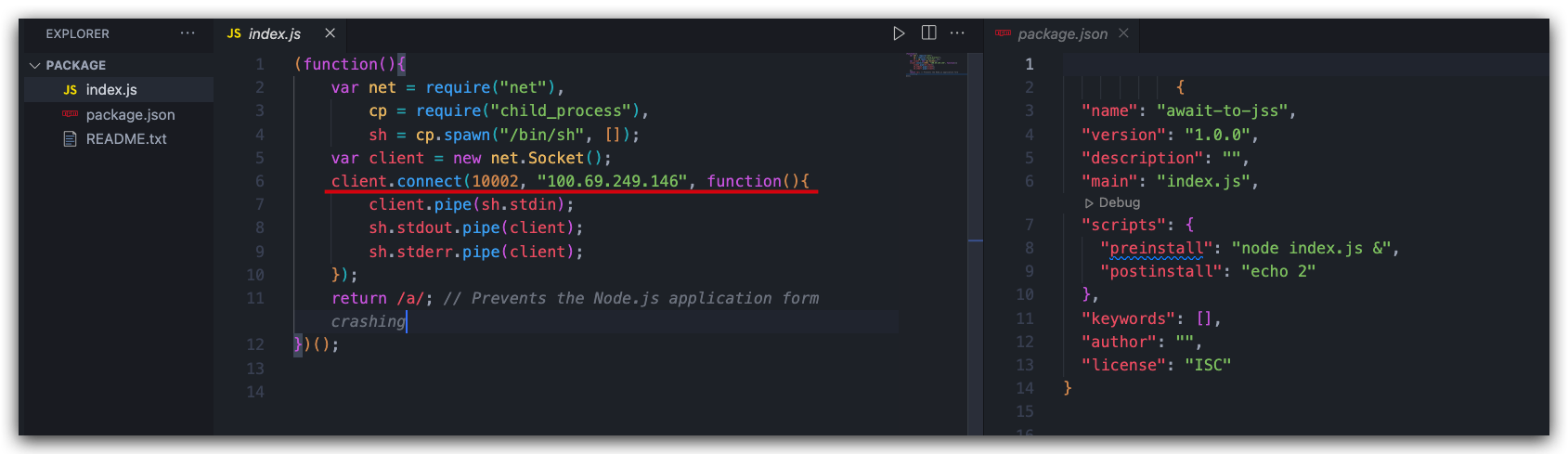The height and width of the screenshot is (454, 1568).
Task: Click the EXPLORER panel title
Action: (x=78, y=33)
